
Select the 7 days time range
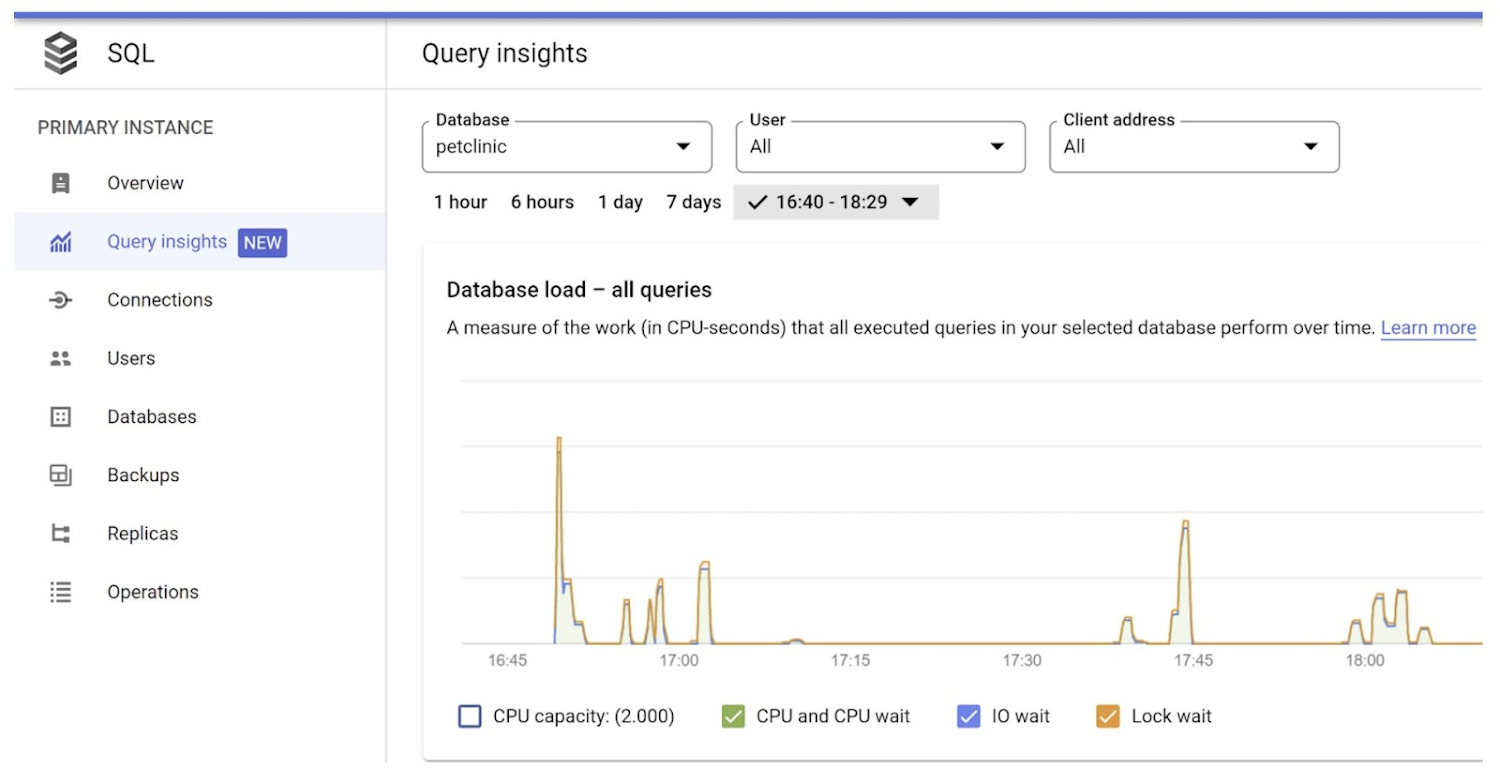point(694,202)
